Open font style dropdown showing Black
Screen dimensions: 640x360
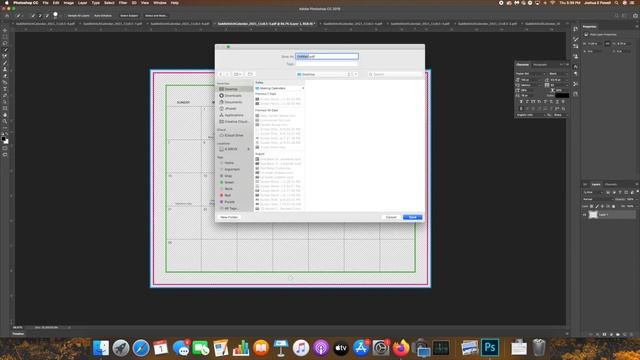click(558, 74)
